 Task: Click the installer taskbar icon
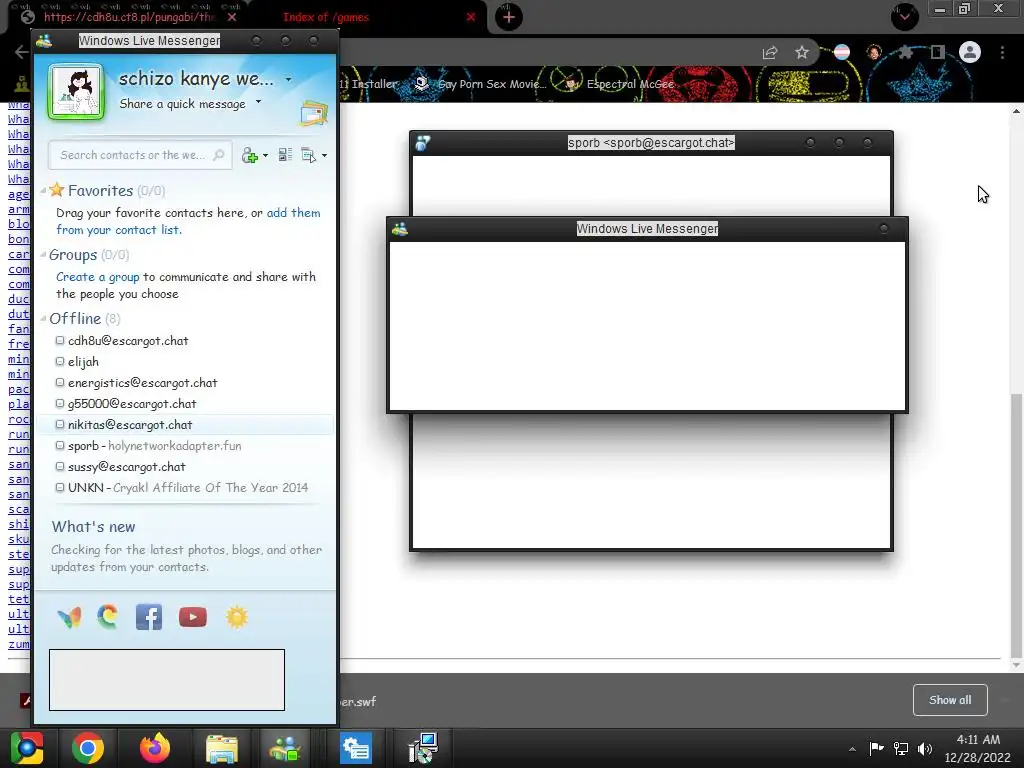423,748
